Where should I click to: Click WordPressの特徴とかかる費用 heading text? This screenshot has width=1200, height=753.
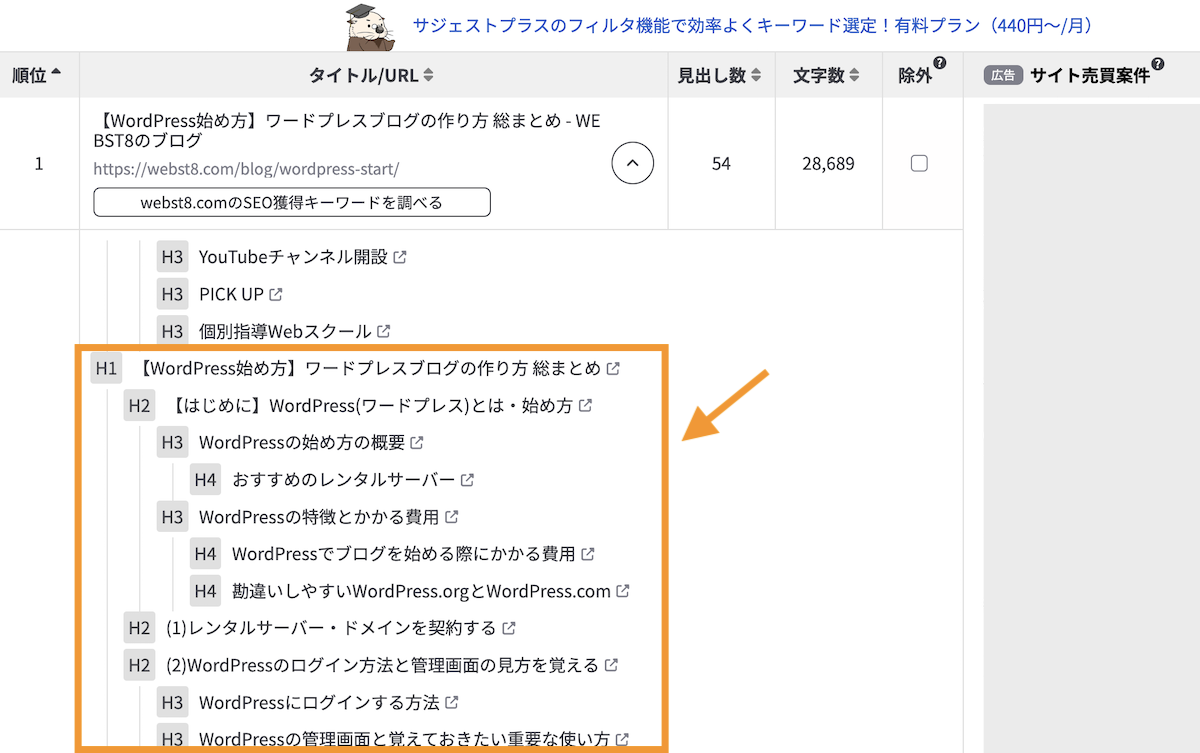(319, 517)
